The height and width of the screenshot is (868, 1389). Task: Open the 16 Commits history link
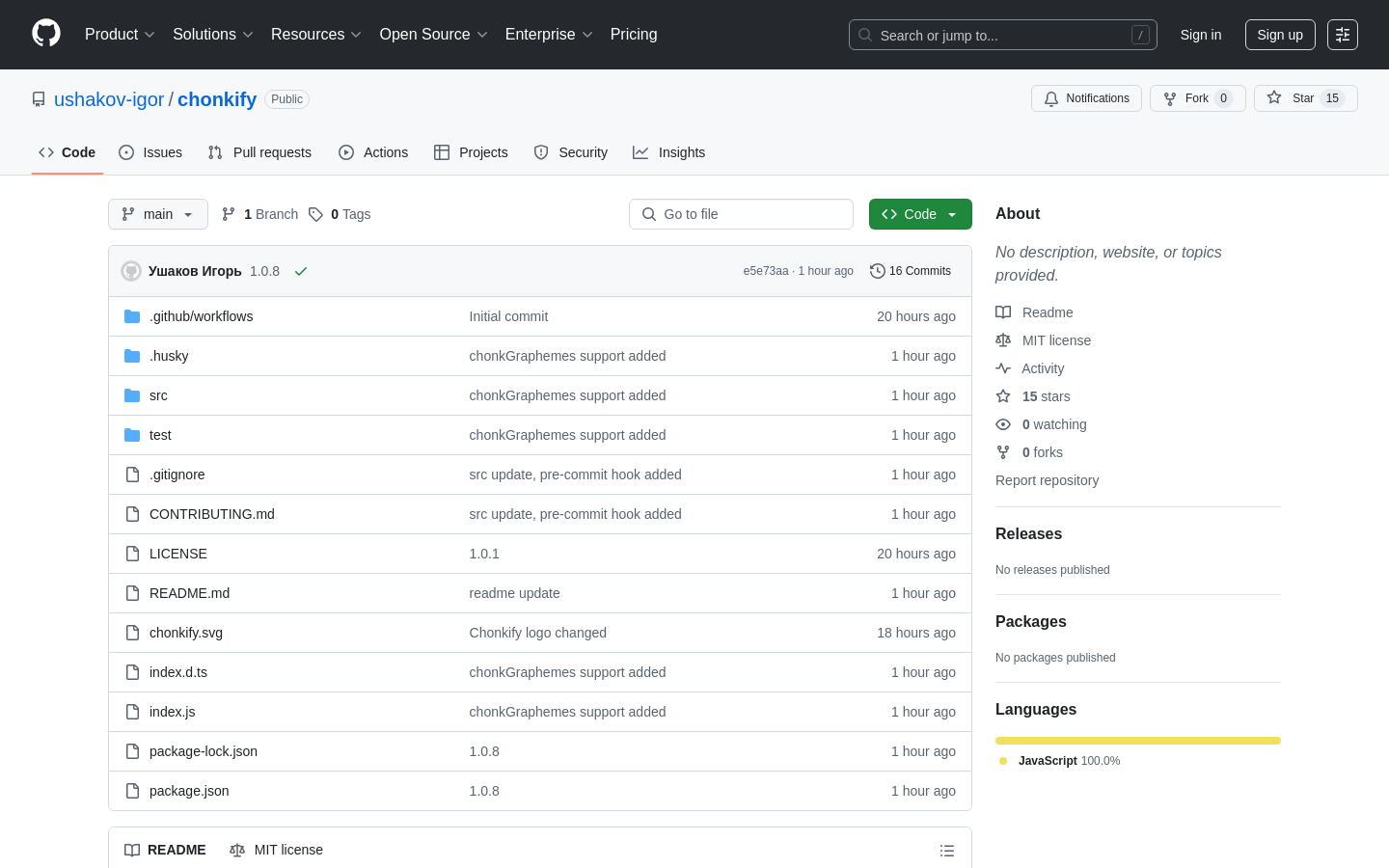(911, 271)
